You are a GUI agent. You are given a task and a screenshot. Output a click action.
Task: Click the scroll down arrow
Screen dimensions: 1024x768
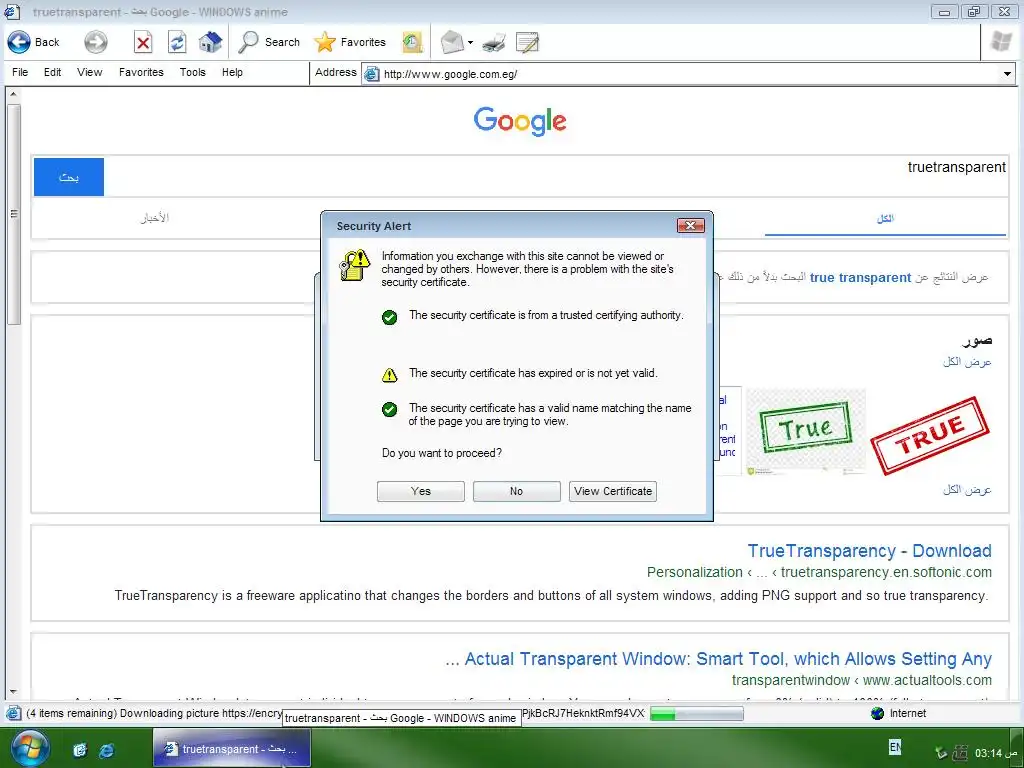tap(13, 692)
